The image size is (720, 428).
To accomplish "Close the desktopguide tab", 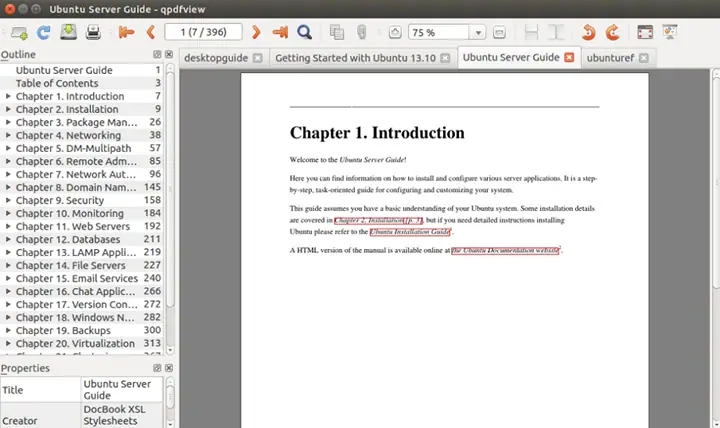I will click(258, 58).
